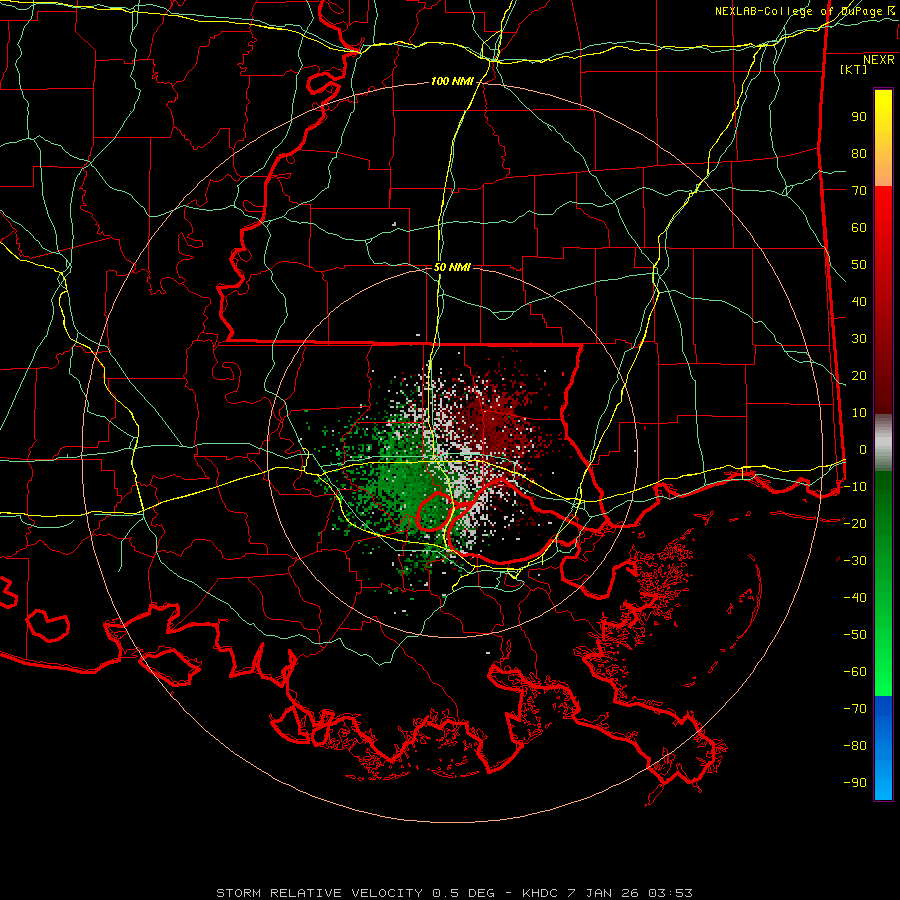This screenshot has height=900, width=900.
Task: Select the -70 knot scale label
Action: (855, 709)
